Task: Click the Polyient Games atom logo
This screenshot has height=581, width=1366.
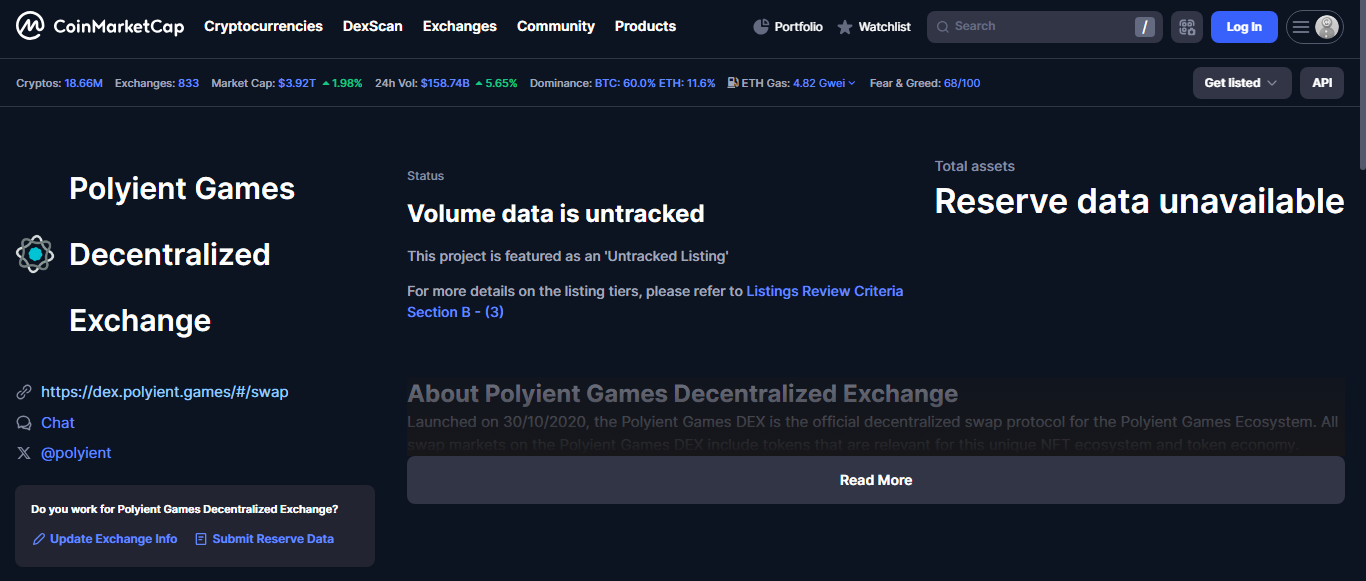Action: point(35,254)
